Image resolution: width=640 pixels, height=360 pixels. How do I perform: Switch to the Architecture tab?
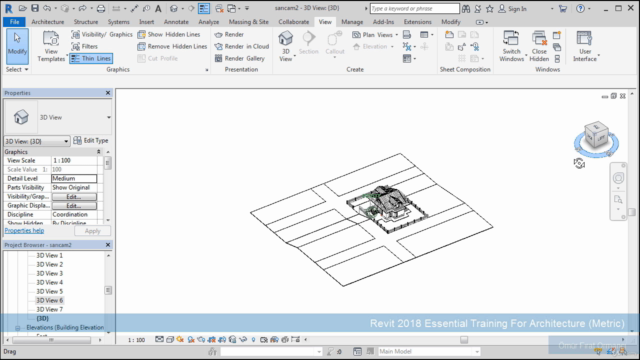coord(48,22)
